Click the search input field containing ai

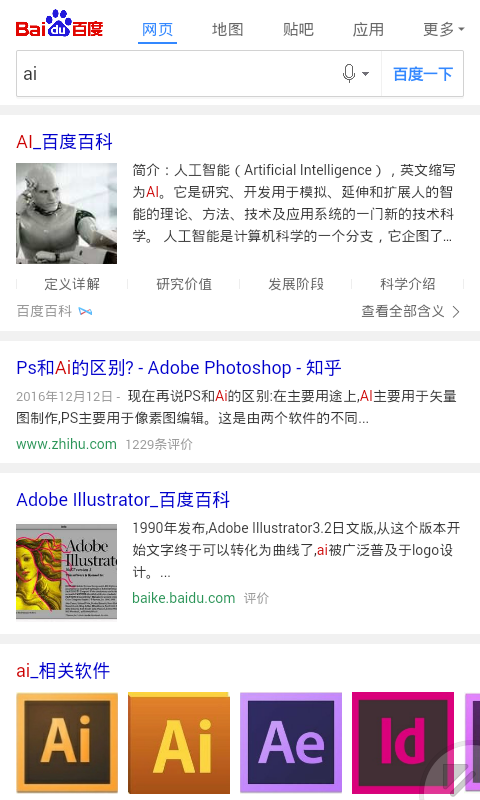(179, 74)
